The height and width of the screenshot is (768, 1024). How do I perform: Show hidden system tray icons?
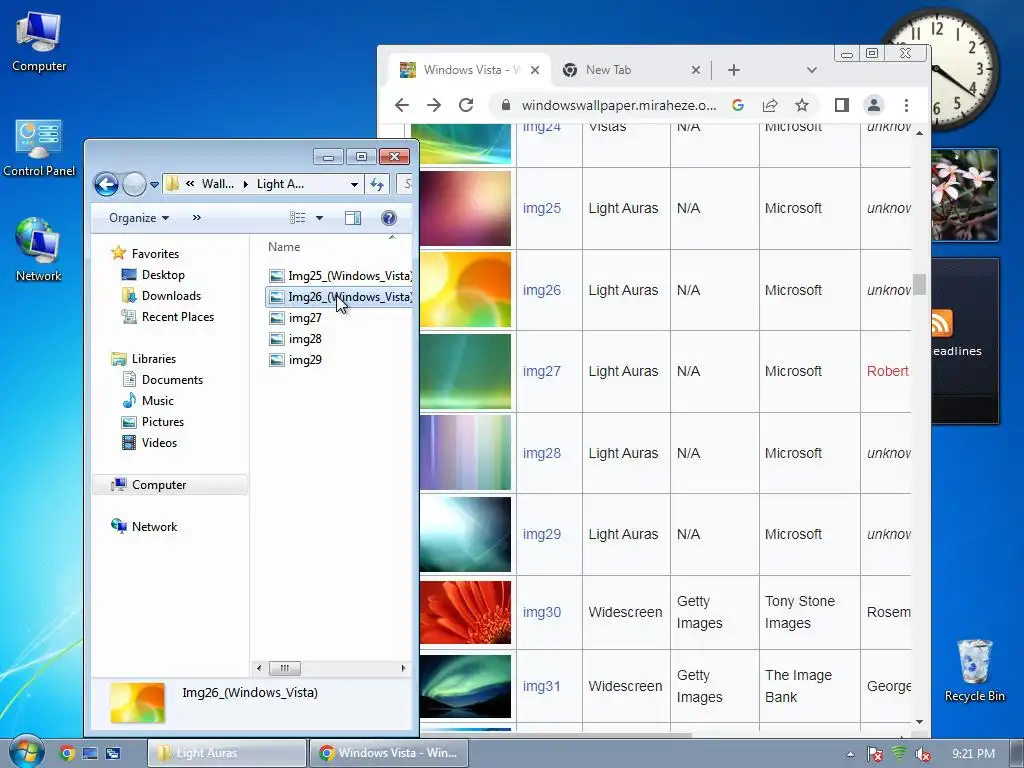[x=850, y=754]
